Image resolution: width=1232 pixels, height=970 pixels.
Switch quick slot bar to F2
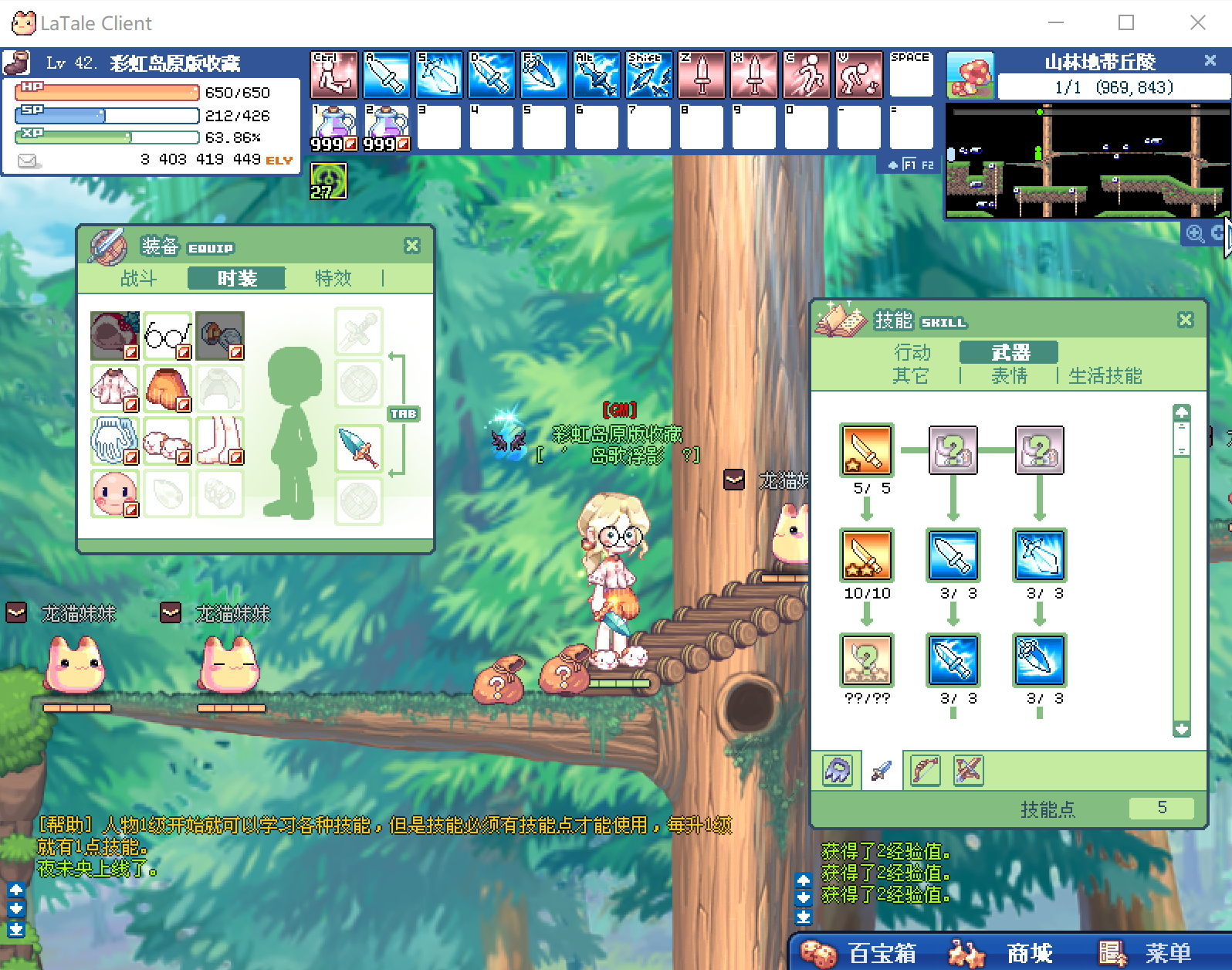pos(927,165)
